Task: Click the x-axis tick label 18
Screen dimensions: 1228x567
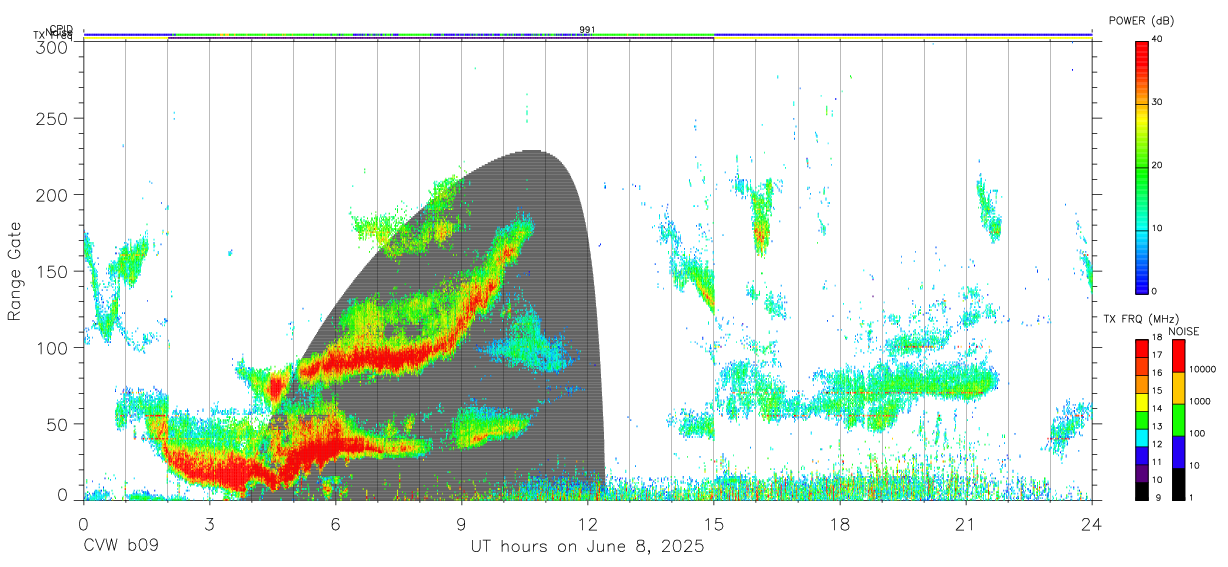Action: point(840,524)
